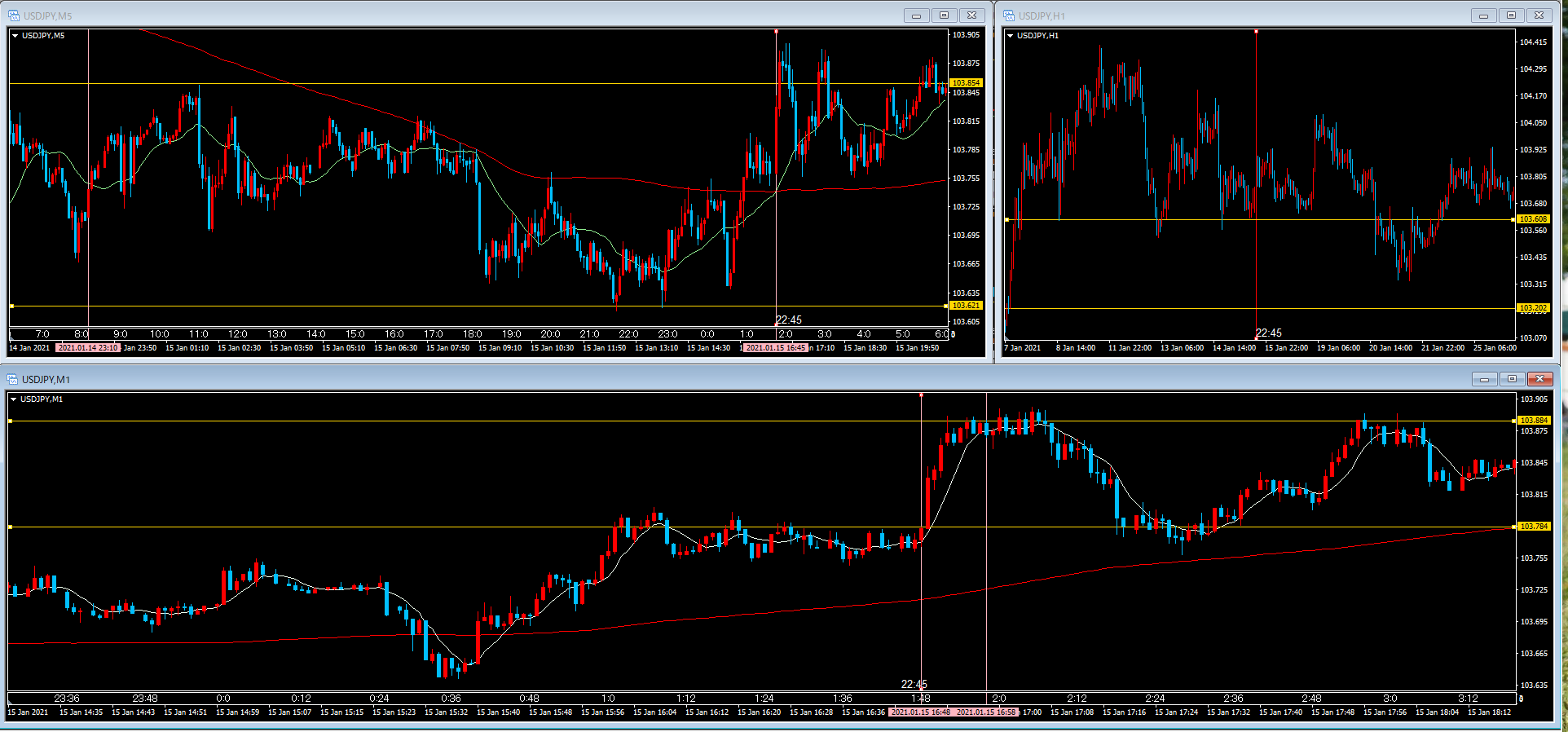
Task: Click the USDJPY,H1 window chart icon
Action: pos(1009,15)
